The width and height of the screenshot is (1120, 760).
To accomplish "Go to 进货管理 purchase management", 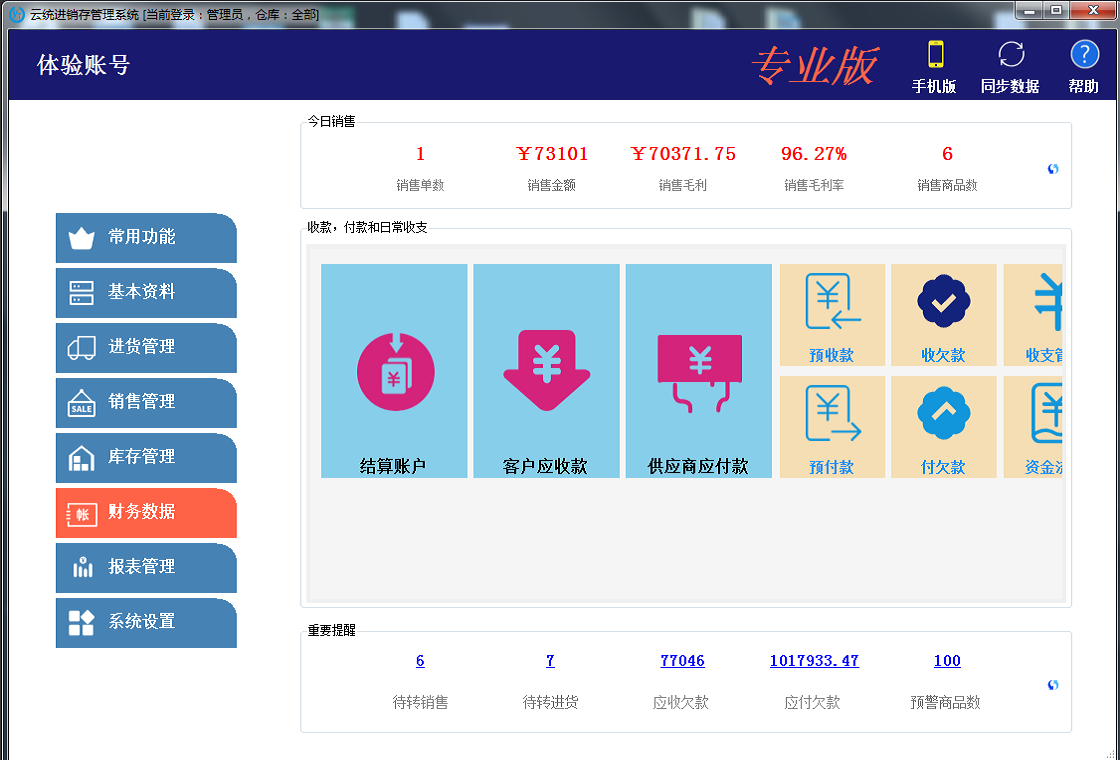I will [x=146, y=347].
